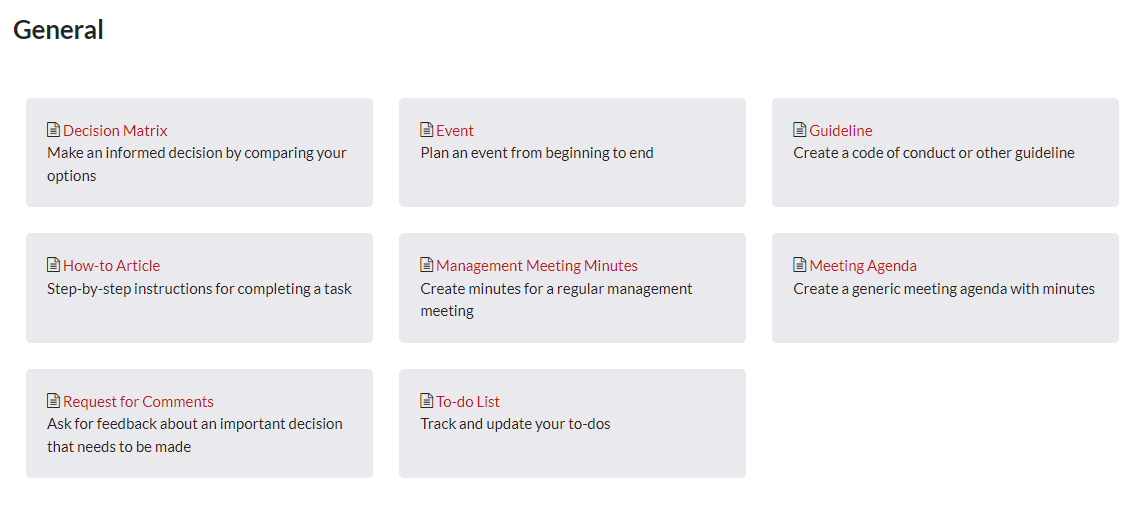
Task: Choose the Management Meeting Minutes link
Action: [537, 265]
